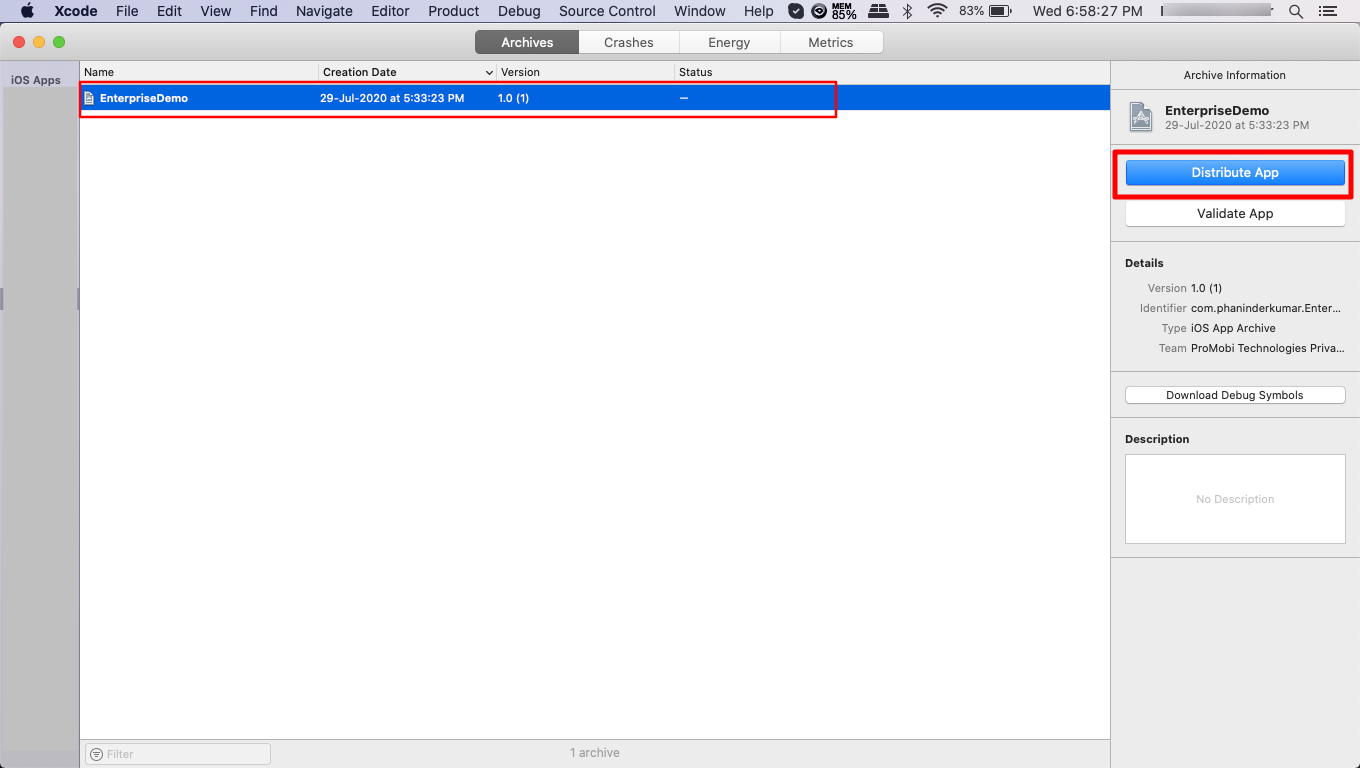This screenshot has height=768, width=1360.
Task: Click the window's green zoom button
Action: pos(59,42)
